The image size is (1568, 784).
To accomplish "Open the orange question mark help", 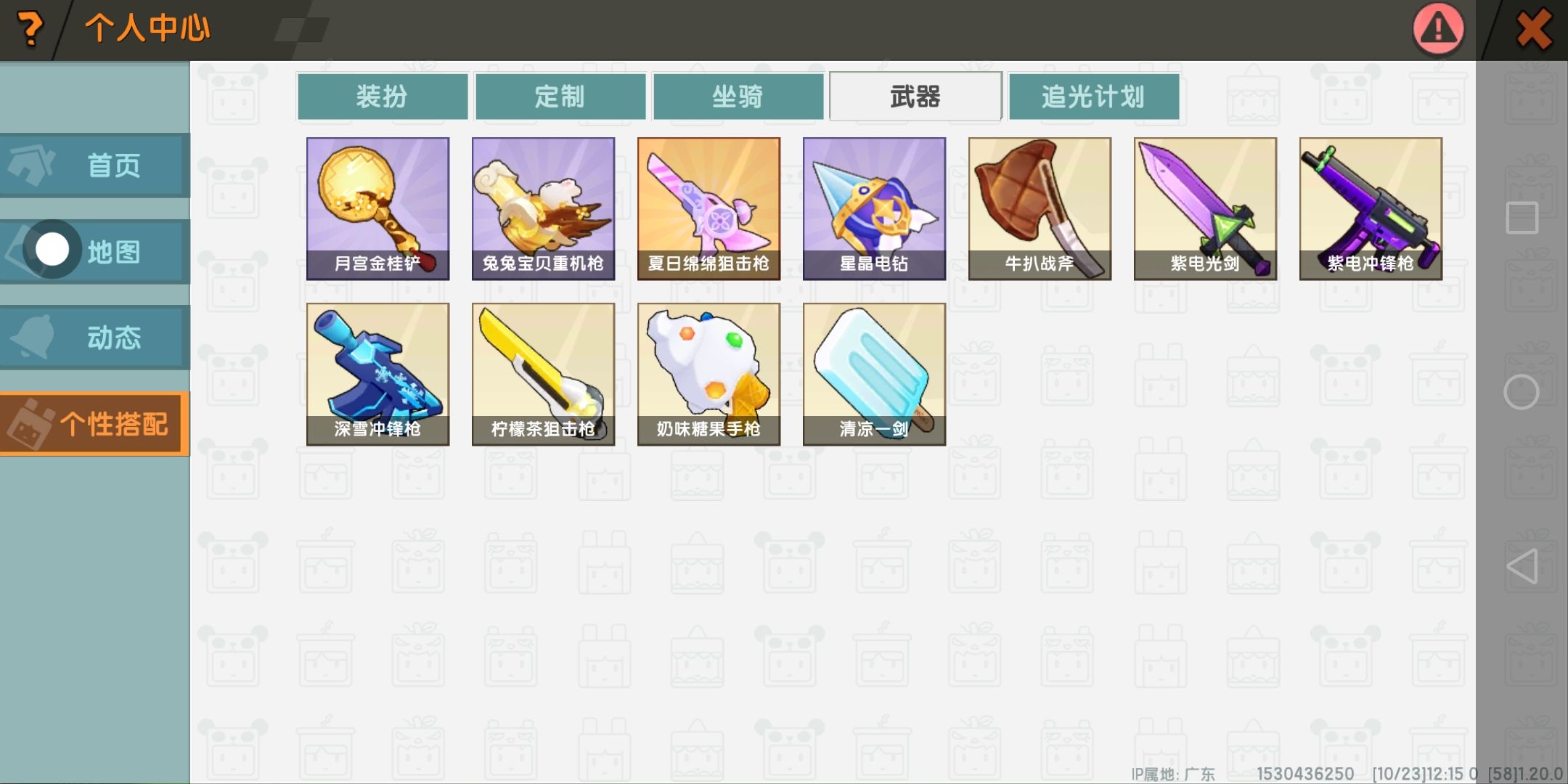I will tap(30, 29).
